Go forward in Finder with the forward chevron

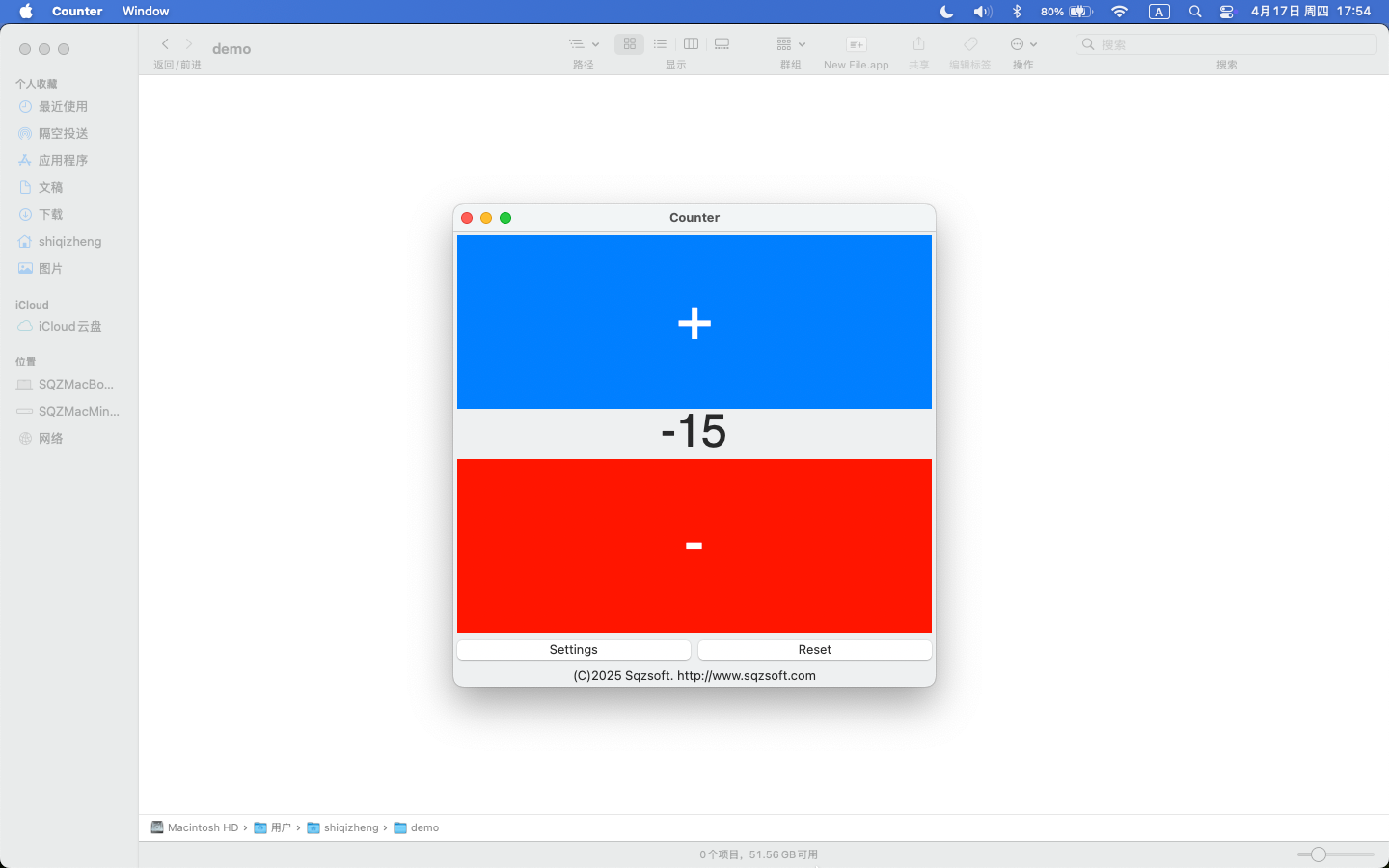(x=189, y=44)
